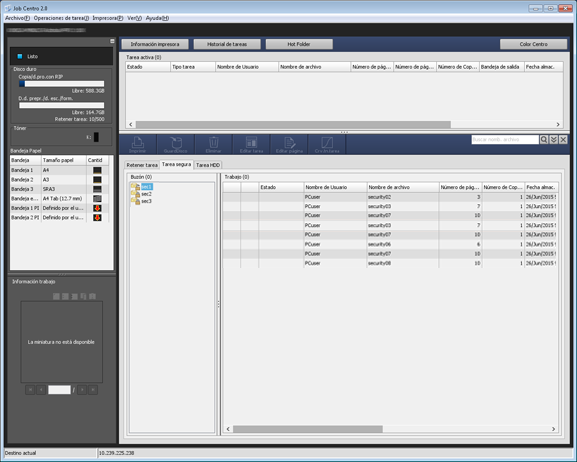Image resolution: width=577 pixels, height=462 pixels.
Task: Click the Hot Folder button
Action: click(x=299, y=44)
